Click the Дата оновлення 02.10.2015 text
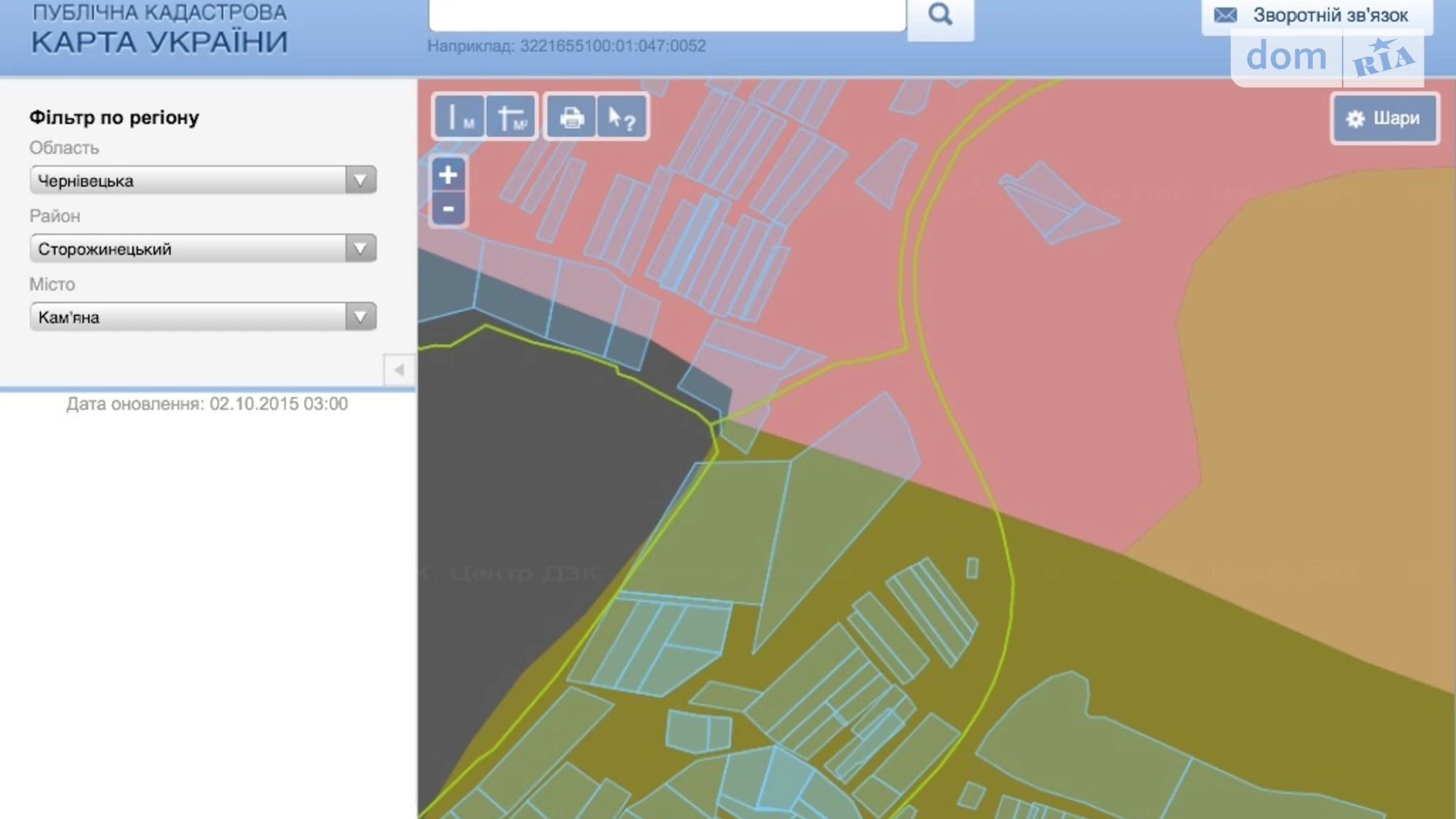Screen dimensions: 1456x819 click(207, 404)
